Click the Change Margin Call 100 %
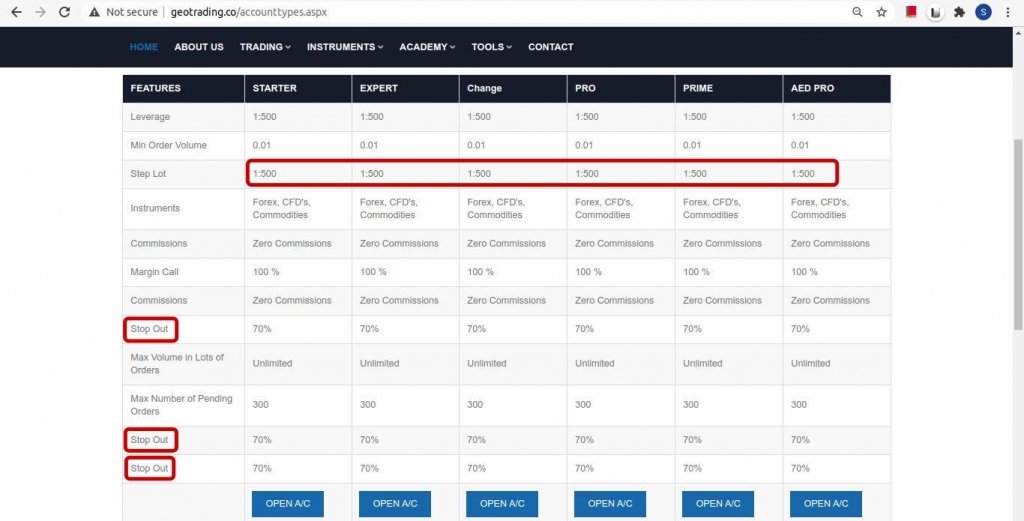 (480, 272)
